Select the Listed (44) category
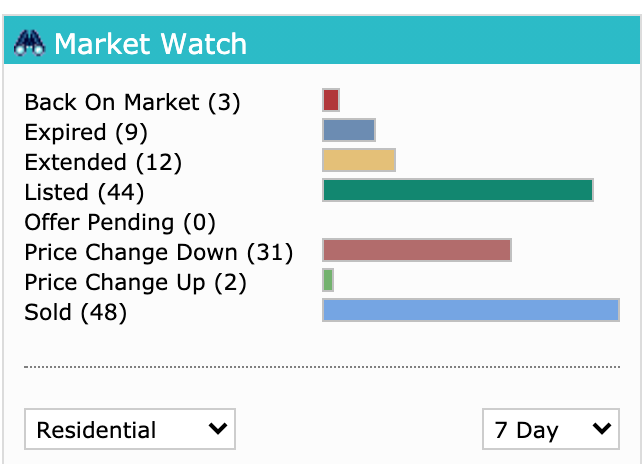This screenshot has width=644, height=464. tap(84, 192)
